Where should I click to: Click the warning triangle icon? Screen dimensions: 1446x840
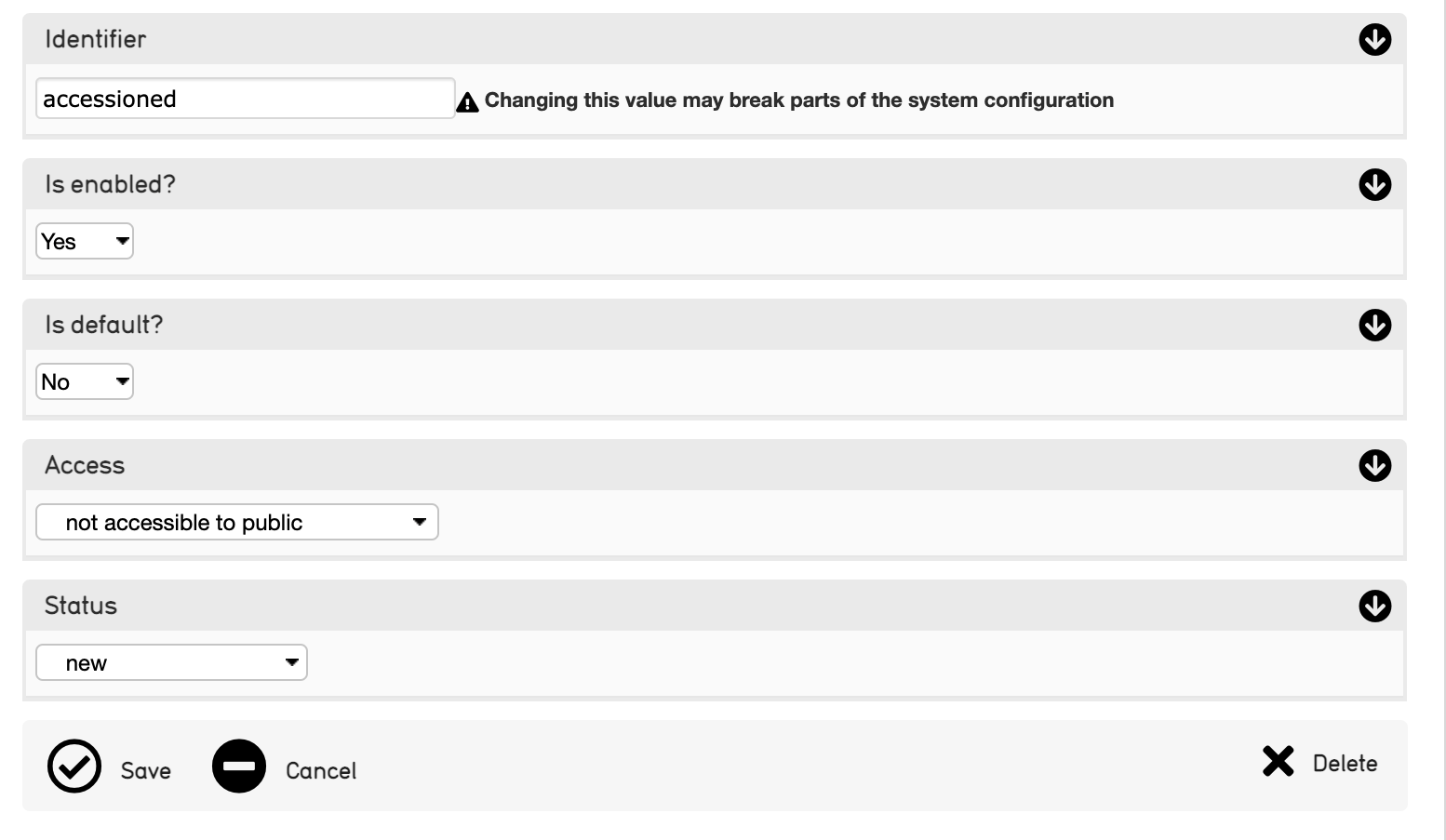[468, 102]
